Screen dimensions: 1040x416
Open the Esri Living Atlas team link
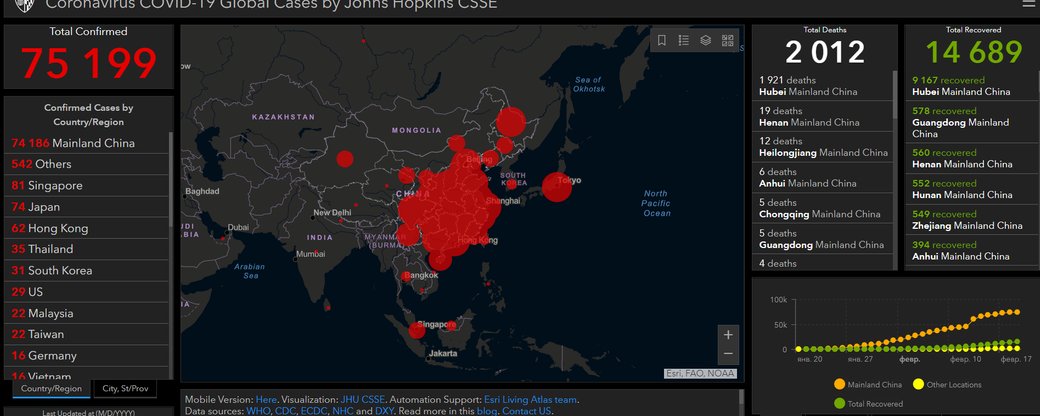tap(531, 400)
